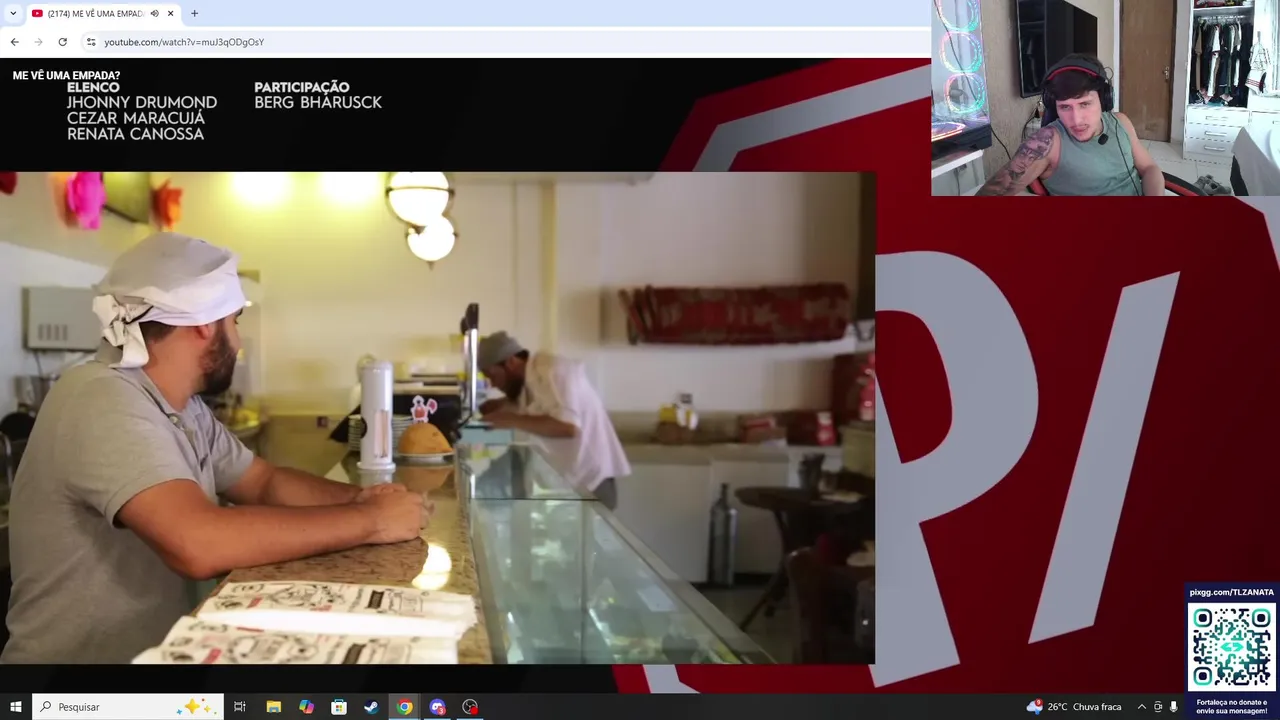Open Discord with notification badge on taskbar
The height and width of the screenshot is (720, 1280).
[x=437, y=707]
